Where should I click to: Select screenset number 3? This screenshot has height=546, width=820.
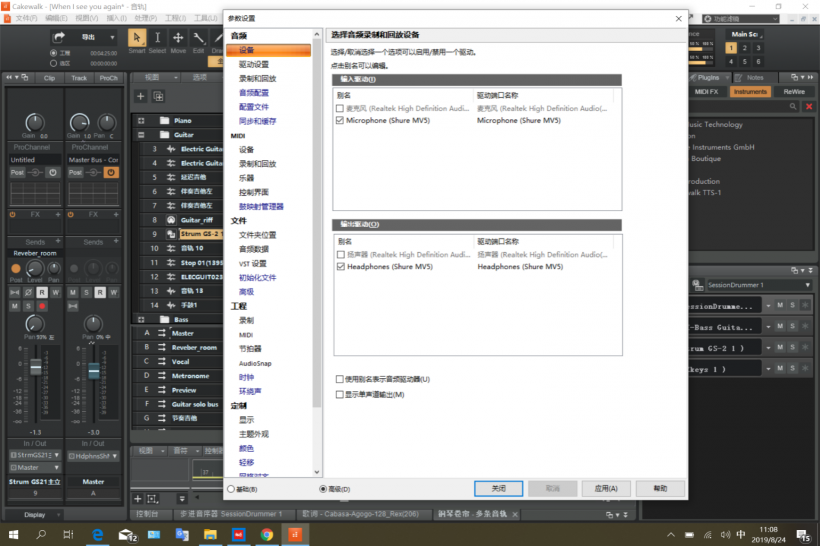click(759, 47)
